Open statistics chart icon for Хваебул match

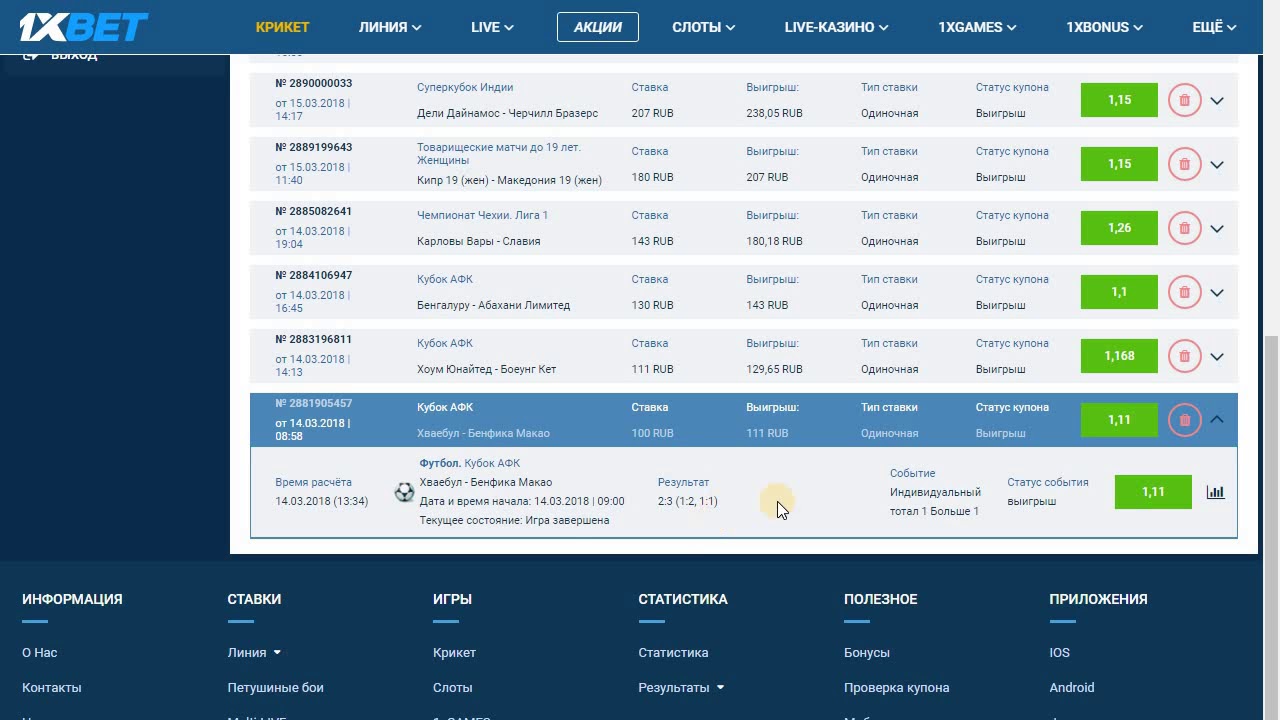[1215, 492]
